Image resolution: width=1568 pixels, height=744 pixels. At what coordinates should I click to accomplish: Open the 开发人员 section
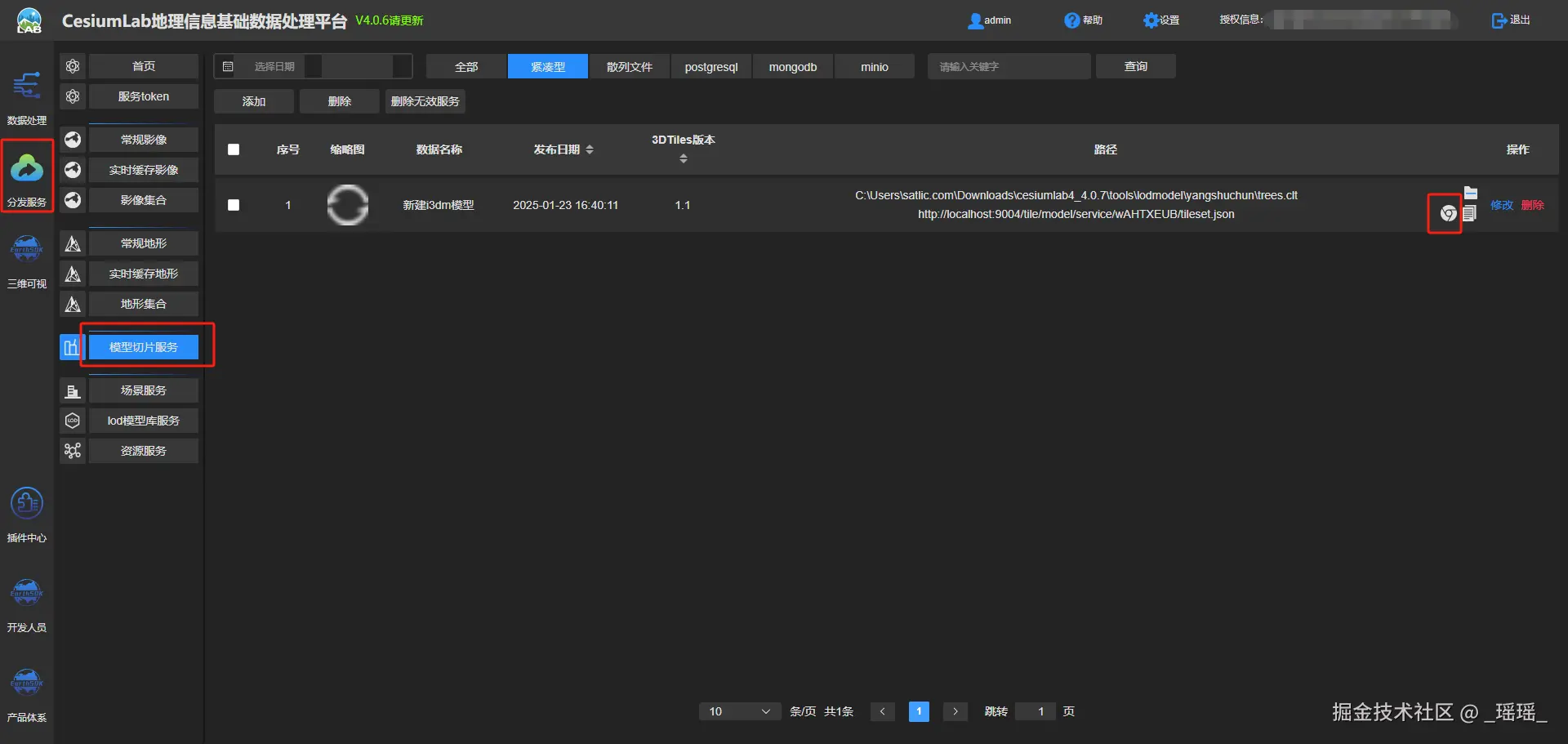coord(27,604)
